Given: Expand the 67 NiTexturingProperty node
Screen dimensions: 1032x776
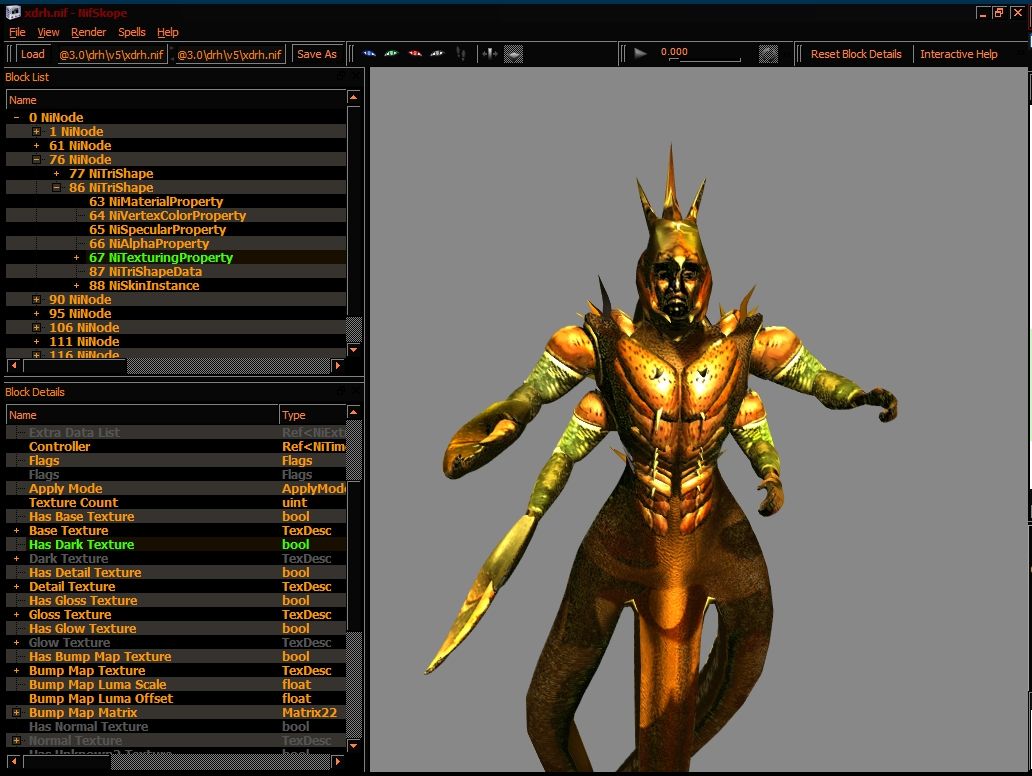Looking at the screenshot, I should [76, 257].
